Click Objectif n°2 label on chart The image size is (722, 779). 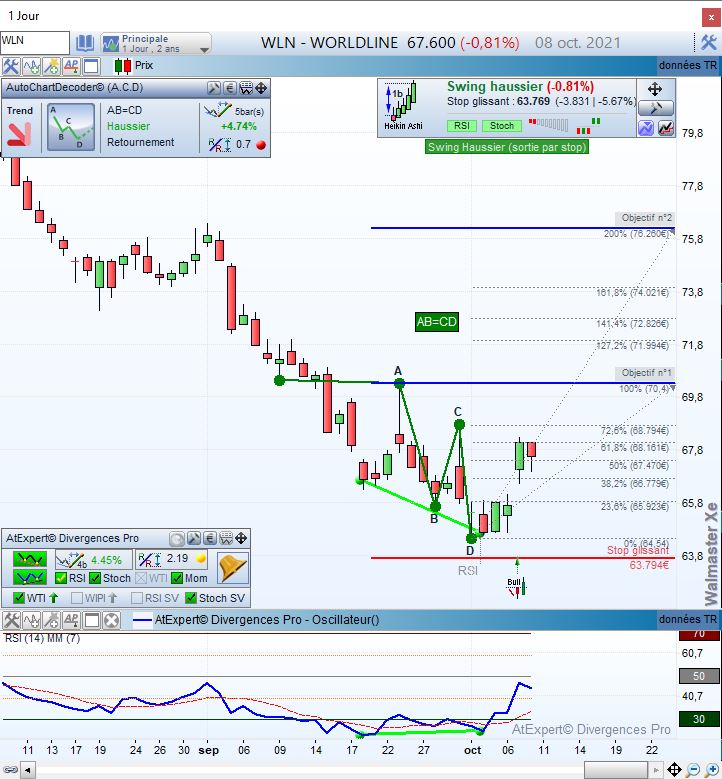coord(646,218)
